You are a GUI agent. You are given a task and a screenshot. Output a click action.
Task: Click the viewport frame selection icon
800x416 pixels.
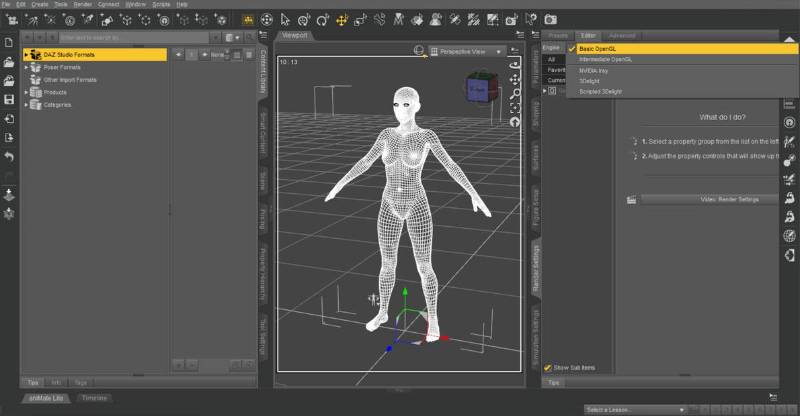tap(515, 108)
